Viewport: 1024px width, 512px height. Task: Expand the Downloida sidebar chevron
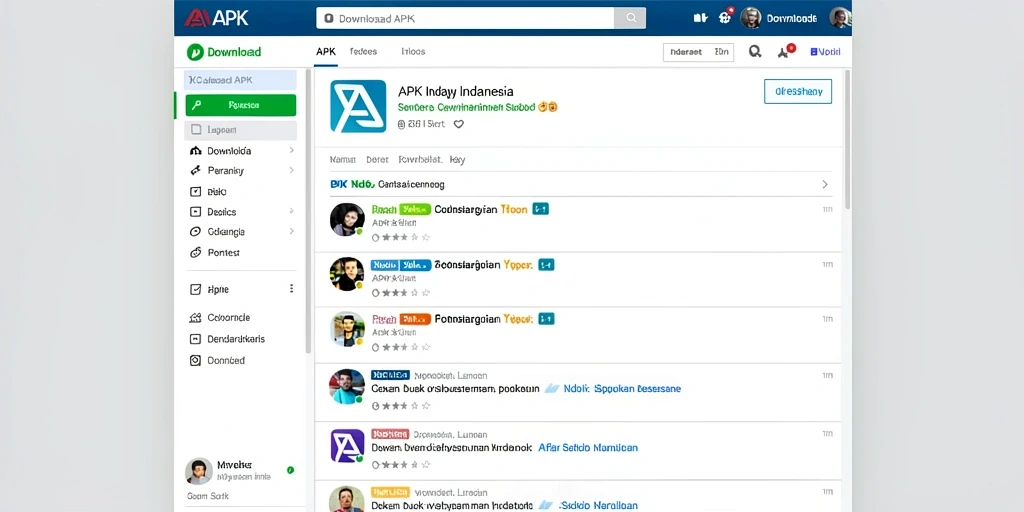click(291, 150)
